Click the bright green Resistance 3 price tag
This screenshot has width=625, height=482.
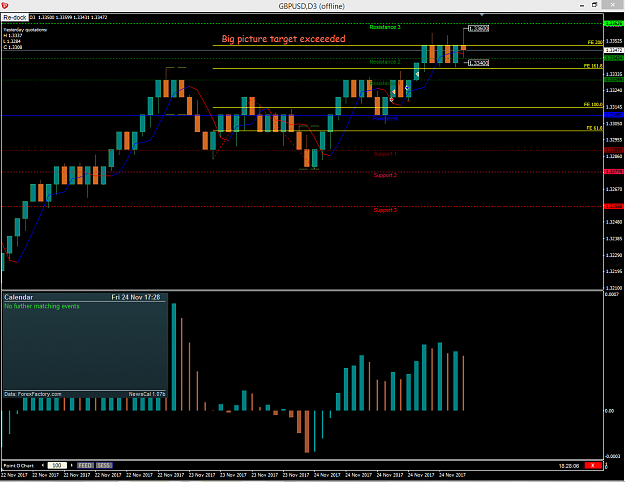coord(614,24)
